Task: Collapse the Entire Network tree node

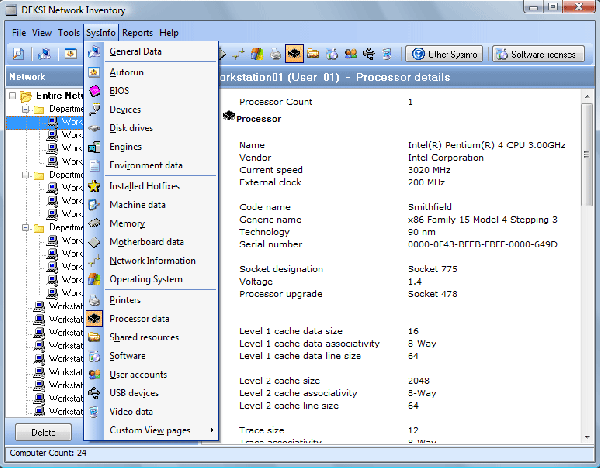Action: (12, 97)
